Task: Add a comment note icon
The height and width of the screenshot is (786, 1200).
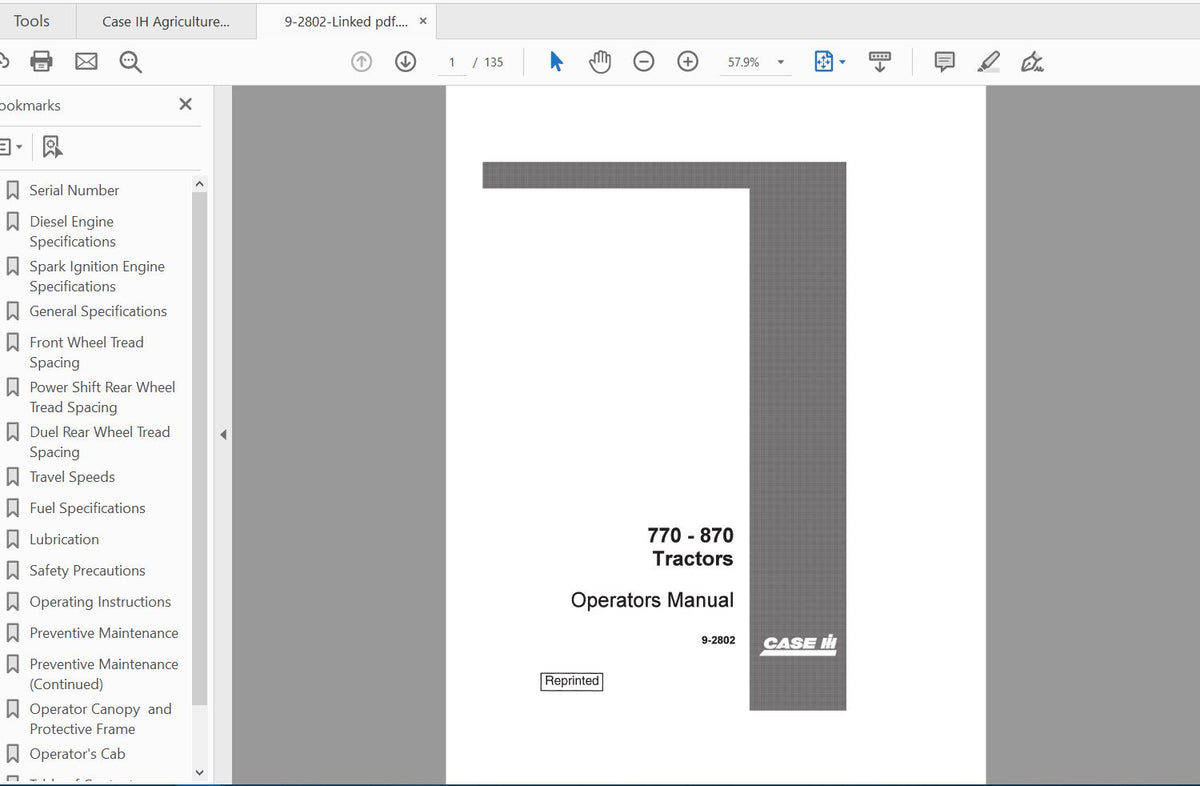Action: pos(944,62)
